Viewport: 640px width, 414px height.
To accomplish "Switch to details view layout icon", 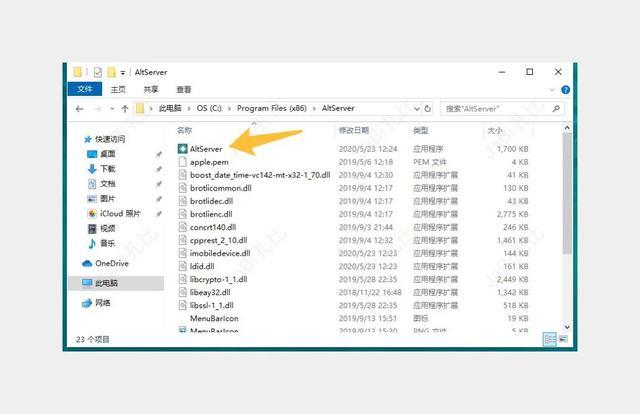I will pyautogui.click(x=550, y=339).
